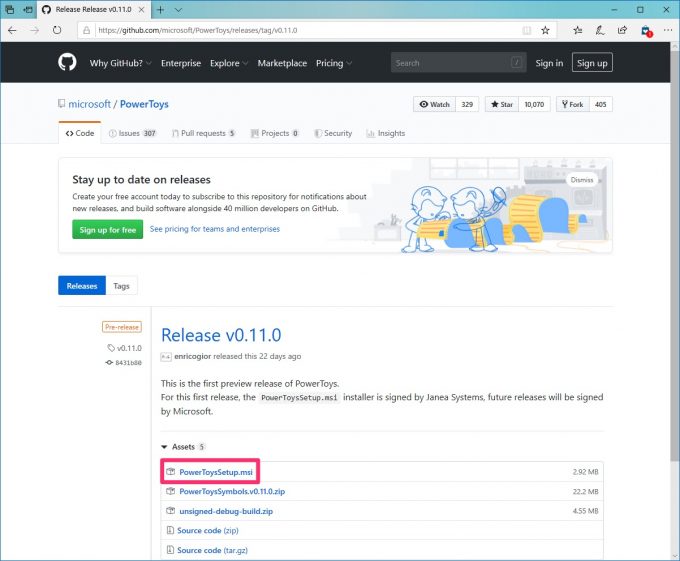Open a new tab with plus
The image size is (680, 561).
click(x=160, y=10)
